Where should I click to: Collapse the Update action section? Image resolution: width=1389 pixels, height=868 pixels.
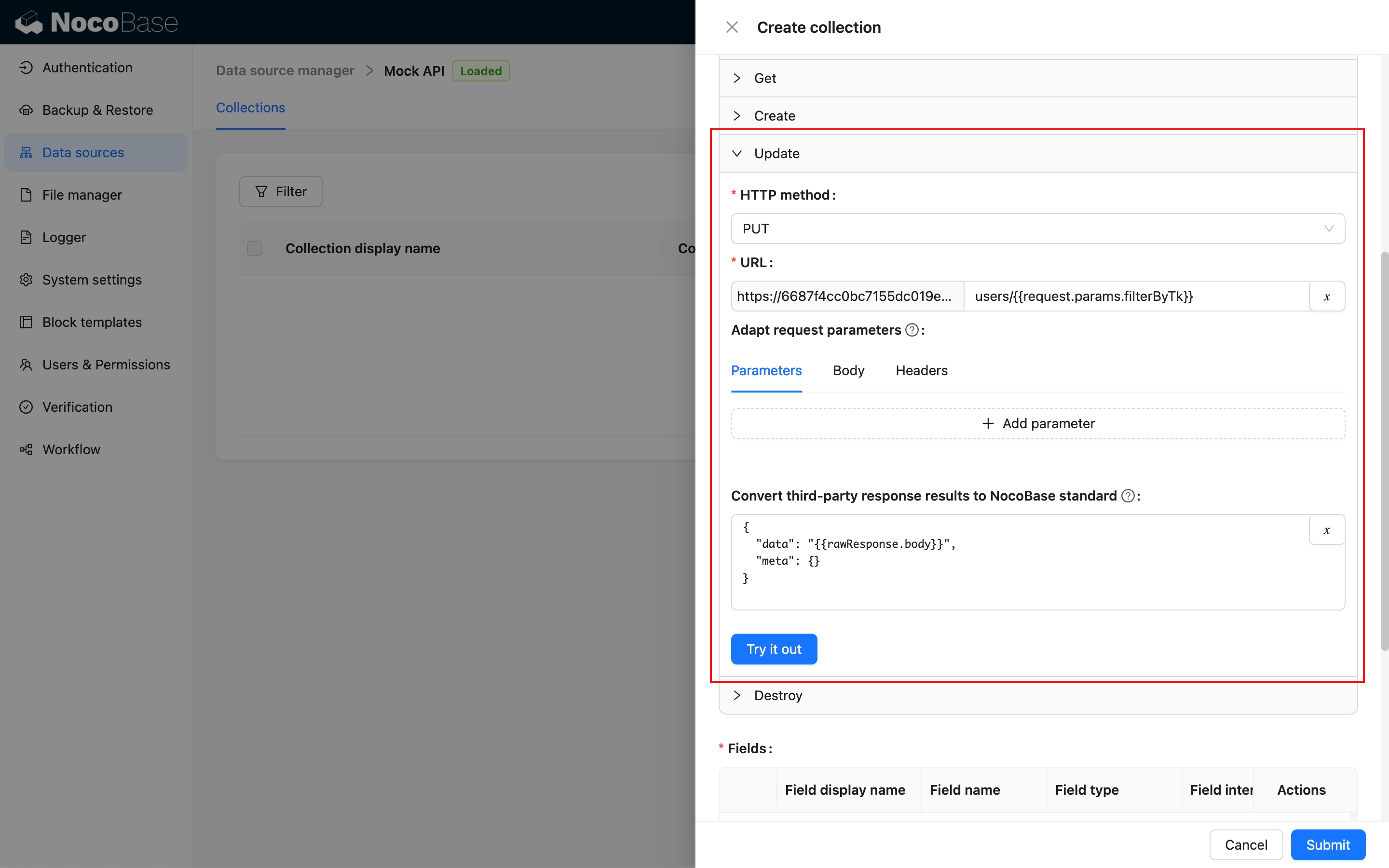point(776,153)
